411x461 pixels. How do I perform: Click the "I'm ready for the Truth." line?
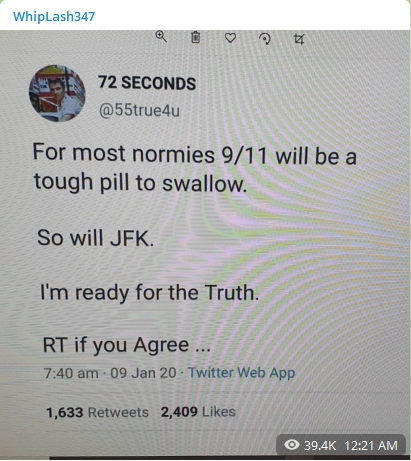pyautogui.click(x=150, y=292)
